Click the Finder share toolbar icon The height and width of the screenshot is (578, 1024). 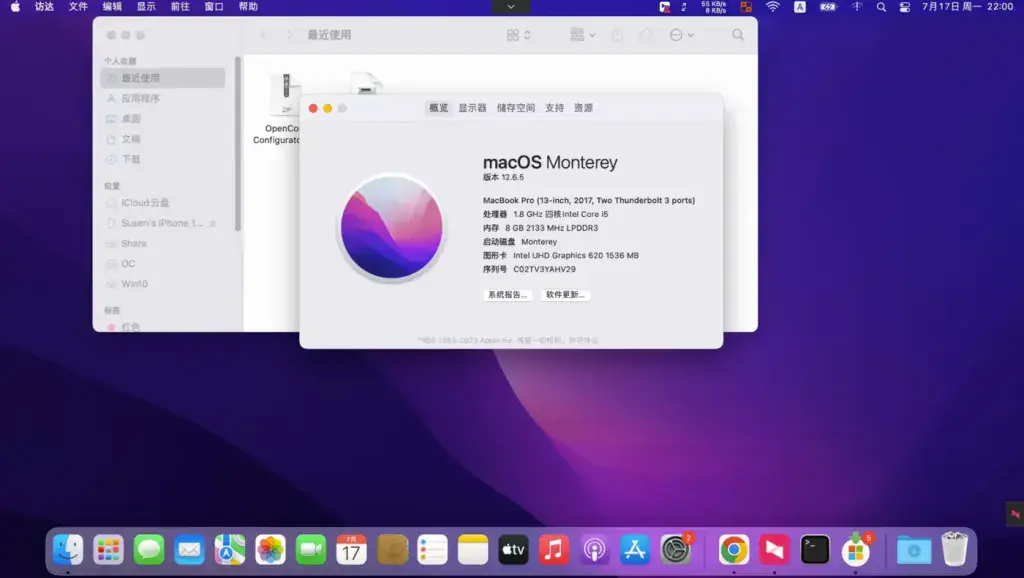click(617, 35)
